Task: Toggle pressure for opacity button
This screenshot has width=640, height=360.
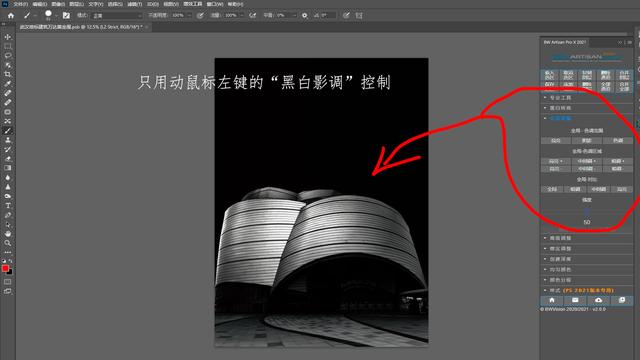Action: [200, 16]
